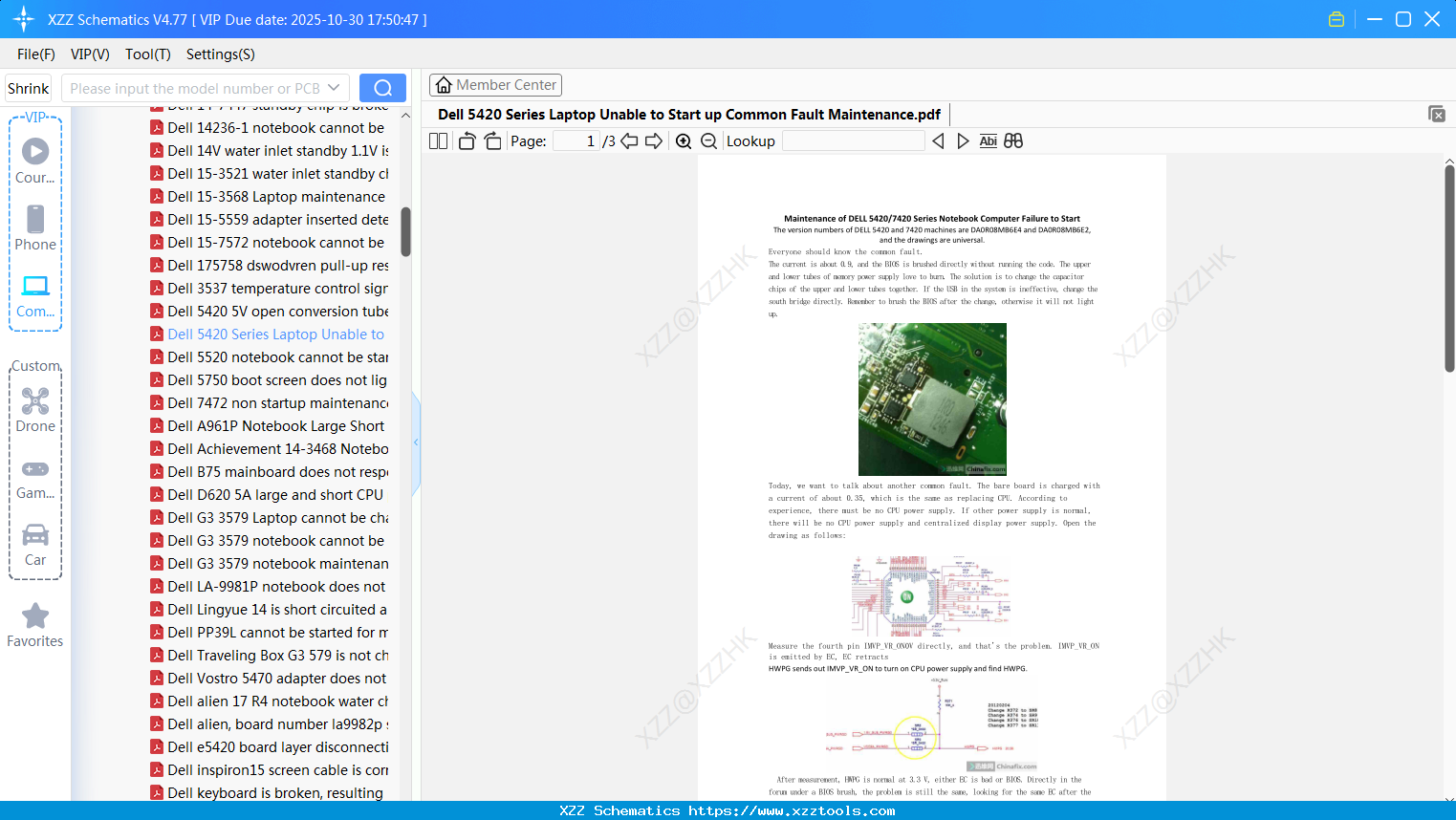Click the green circuit board photo
The image size is (1456, 820).
[932, 399]
